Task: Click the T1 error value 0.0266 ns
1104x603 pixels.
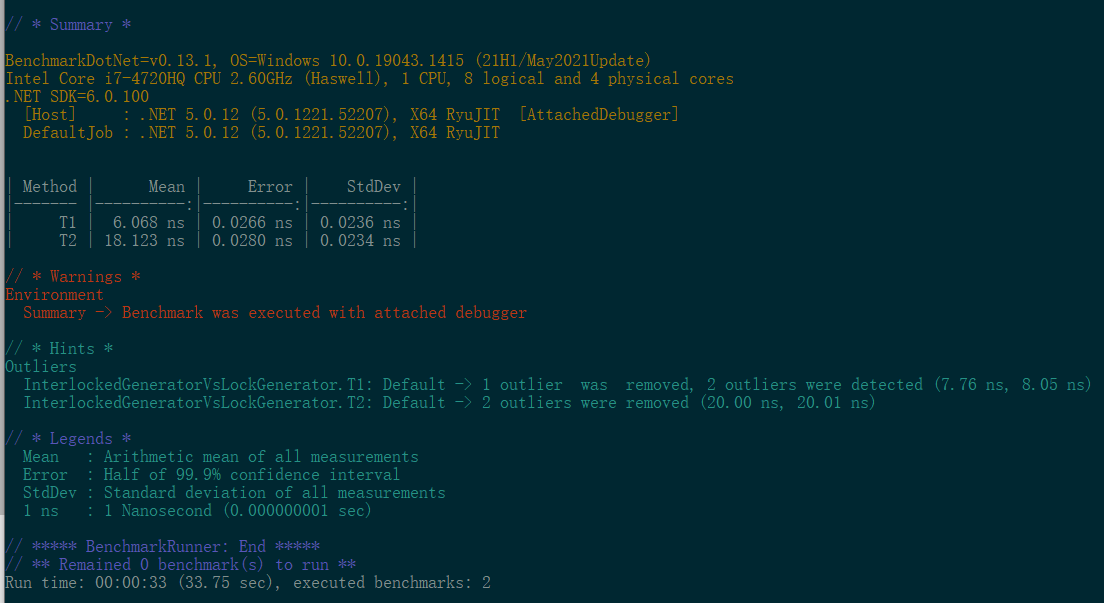Action: [x=252, y=223]
